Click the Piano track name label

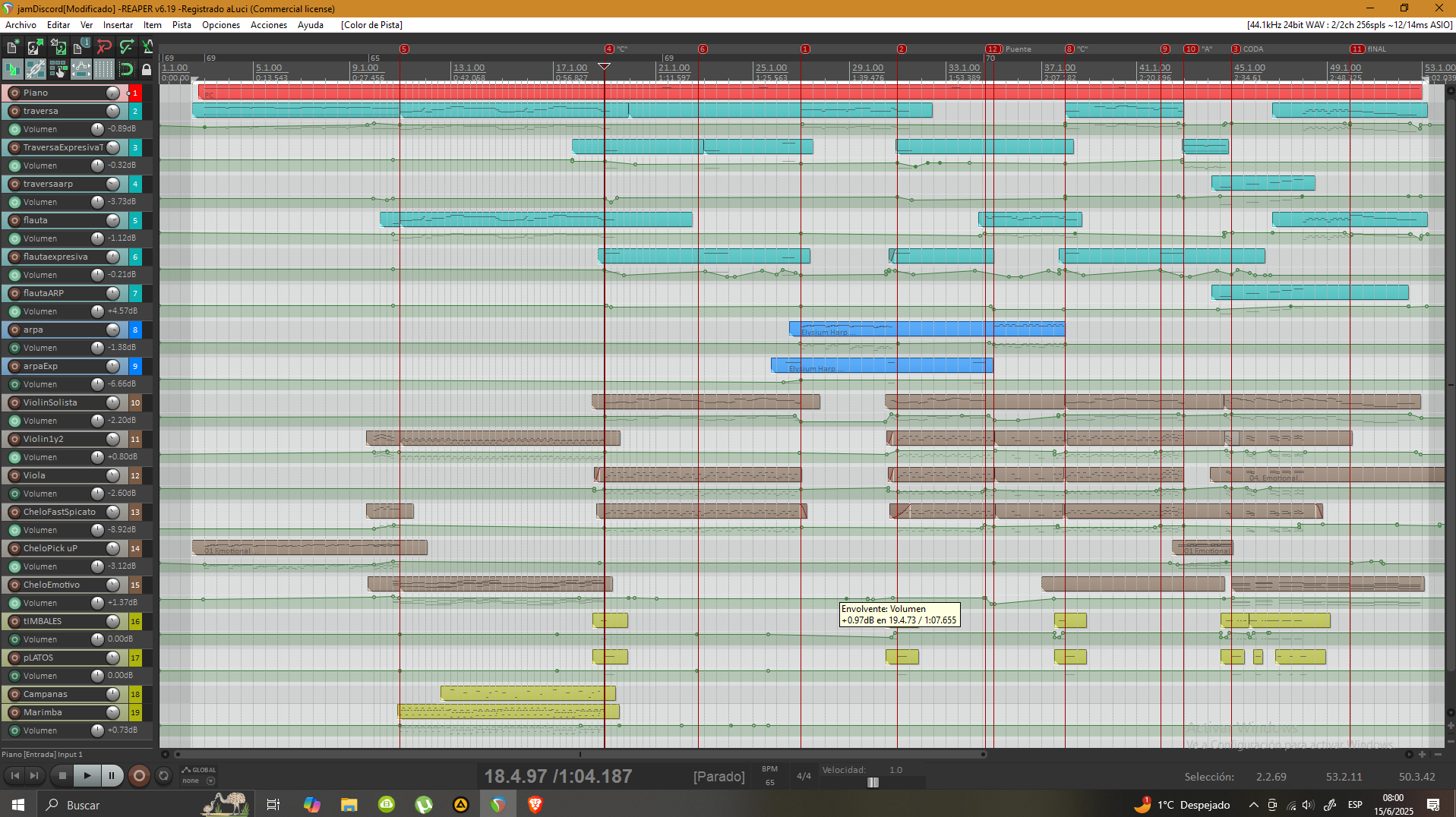click(x=36, y=93)
